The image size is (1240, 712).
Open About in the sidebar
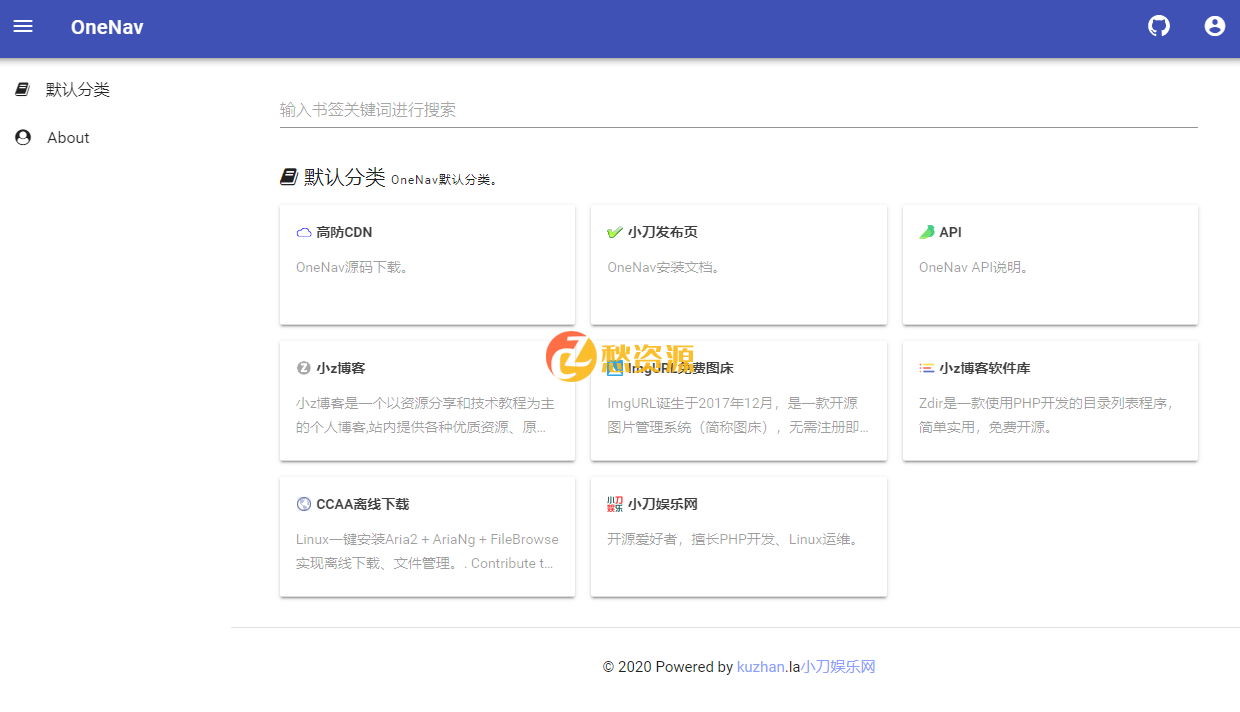pos(68,138)
